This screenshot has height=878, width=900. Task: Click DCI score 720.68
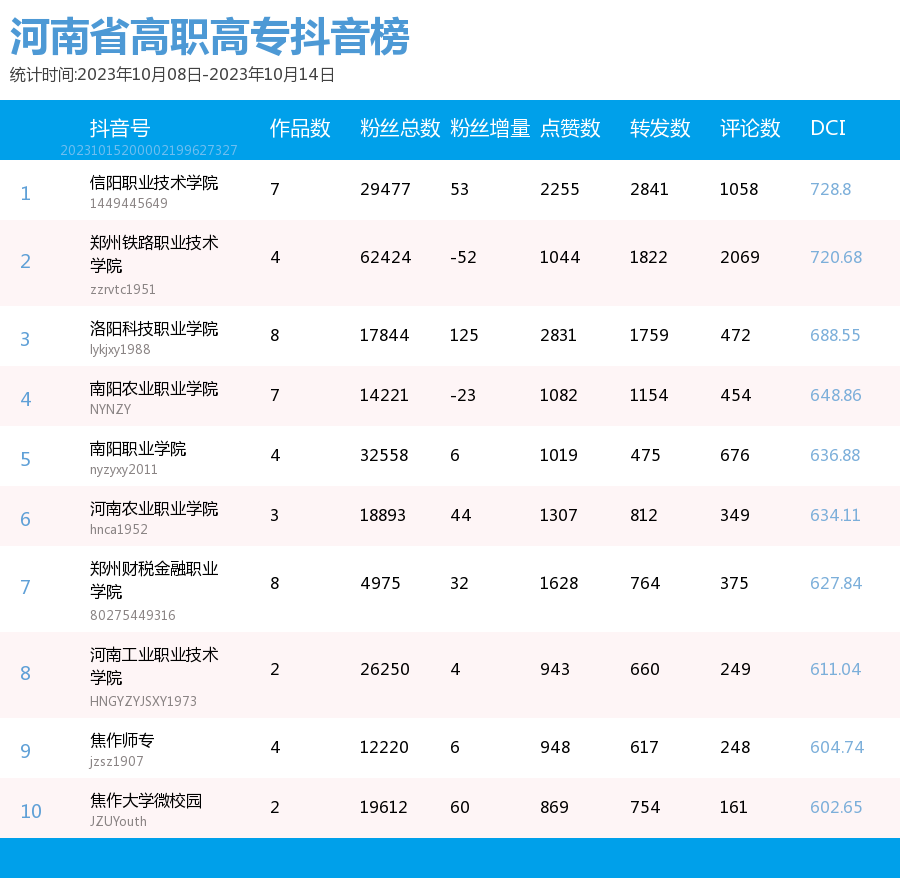pyautogui.click(x=836, y=257)
